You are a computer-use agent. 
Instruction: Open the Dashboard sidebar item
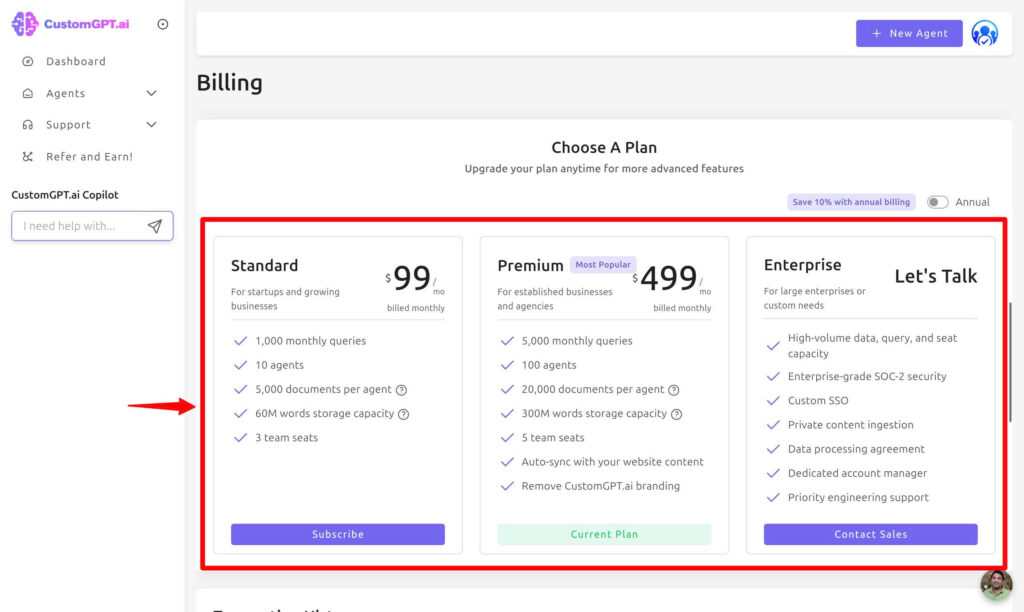[x=75, y=61]
